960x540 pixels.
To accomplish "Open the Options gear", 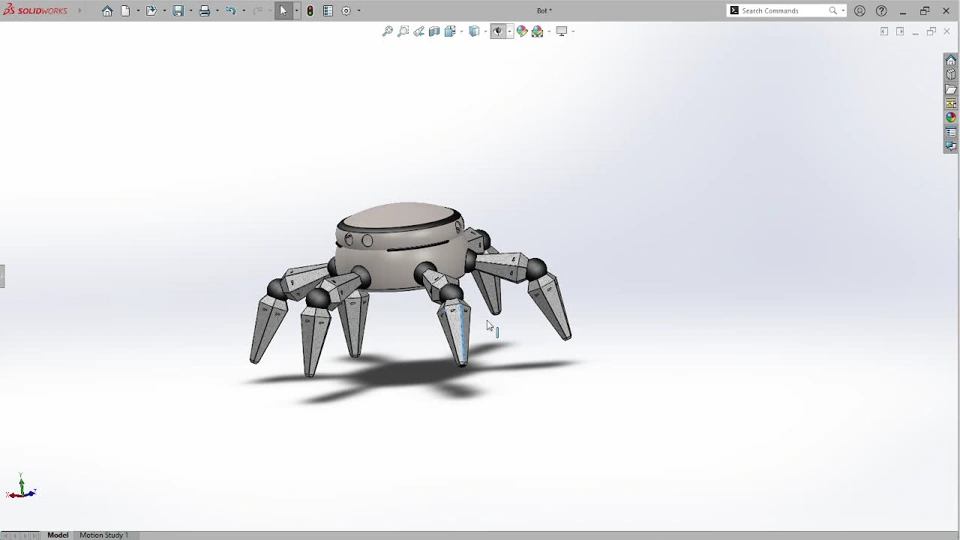I will click(x=346, y=11).
